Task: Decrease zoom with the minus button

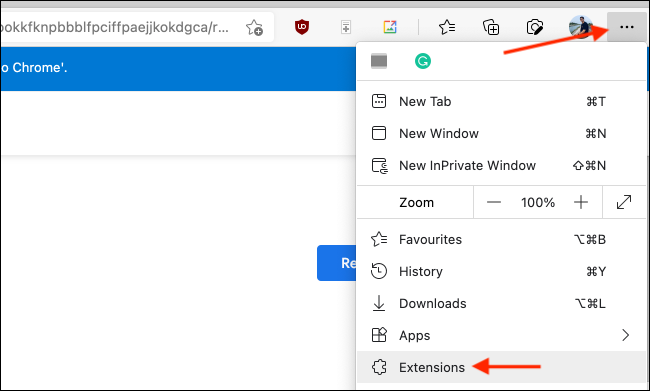Action: click(x=494, y=202)
